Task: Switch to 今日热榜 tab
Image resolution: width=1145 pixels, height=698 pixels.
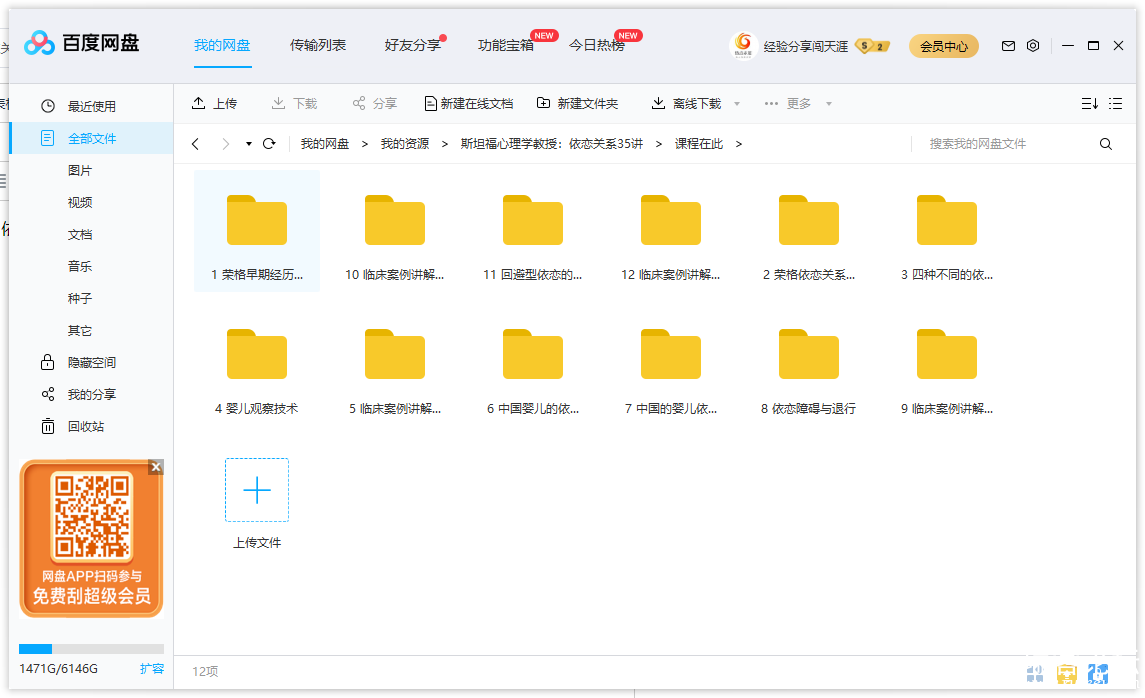Action: point(597,45)
